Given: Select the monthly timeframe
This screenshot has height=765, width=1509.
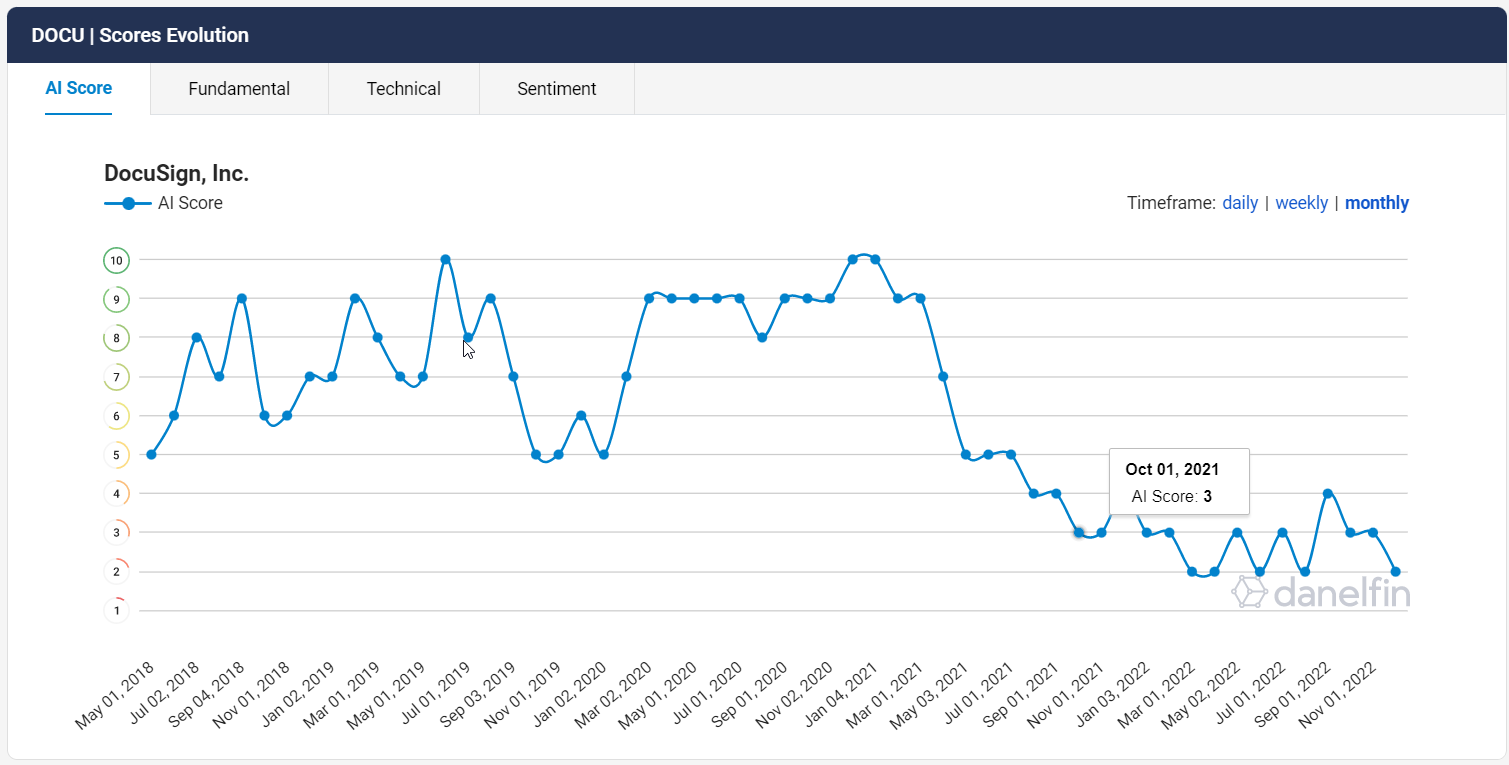Looking at the screenshot, I should coord(1377,203).
